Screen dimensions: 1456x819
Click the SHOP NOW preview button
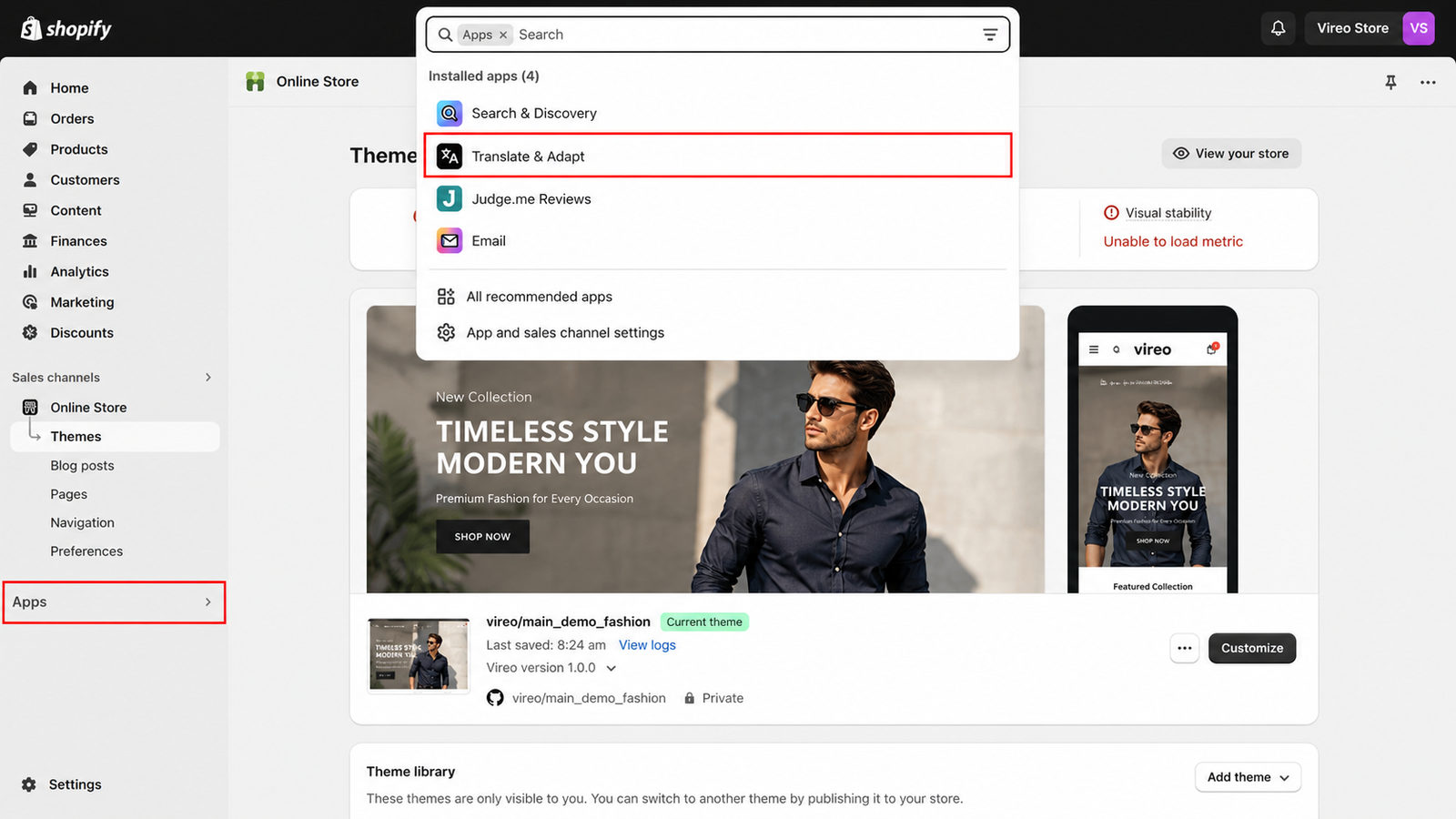(x=482, y=537)
